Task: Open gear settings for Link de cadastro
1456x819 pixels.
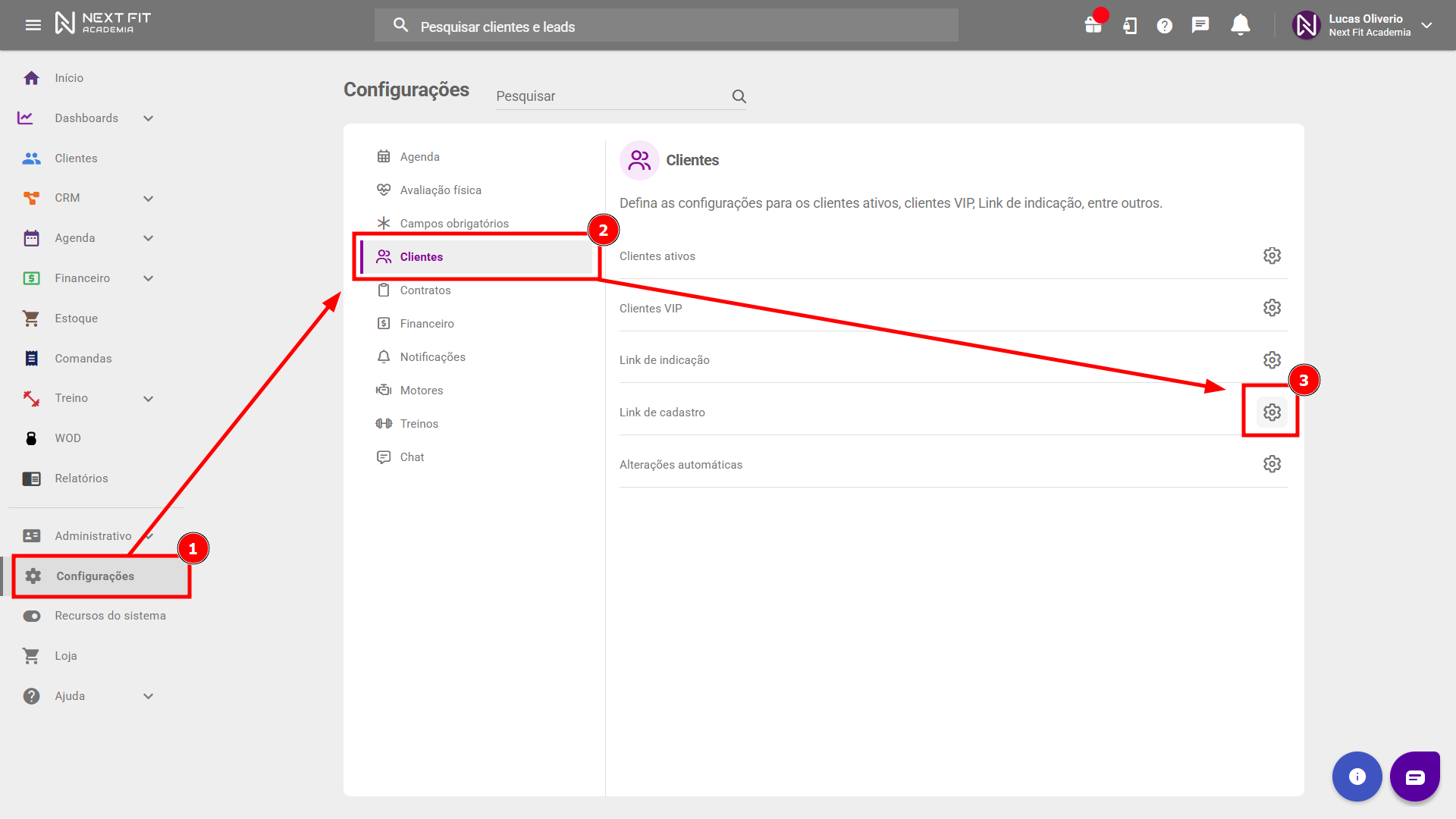Action: [1272, 413]
